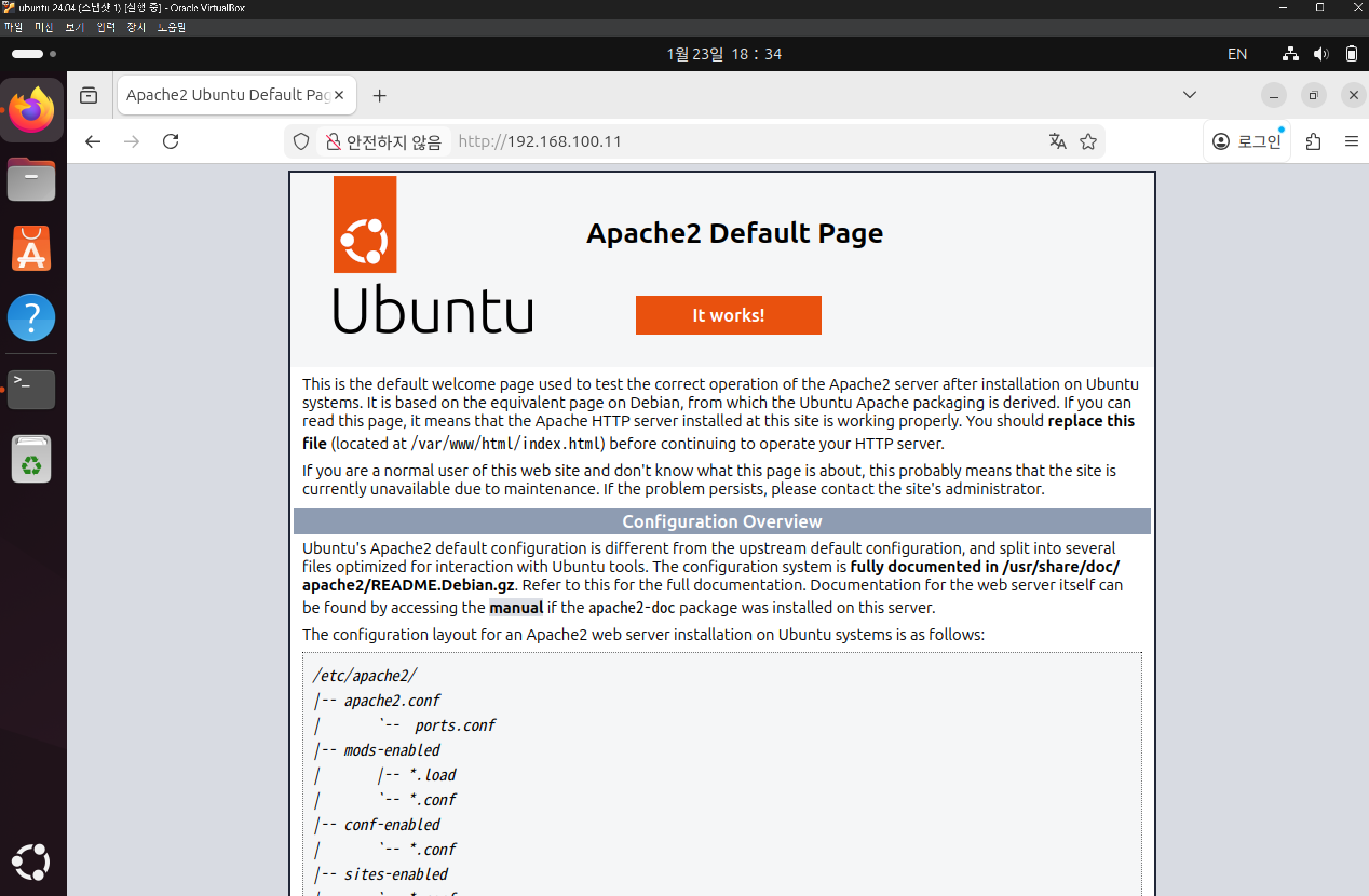1369x896 pixels.
Task: Click the Ubuntu logo image on page
Action: coord(433,255)
